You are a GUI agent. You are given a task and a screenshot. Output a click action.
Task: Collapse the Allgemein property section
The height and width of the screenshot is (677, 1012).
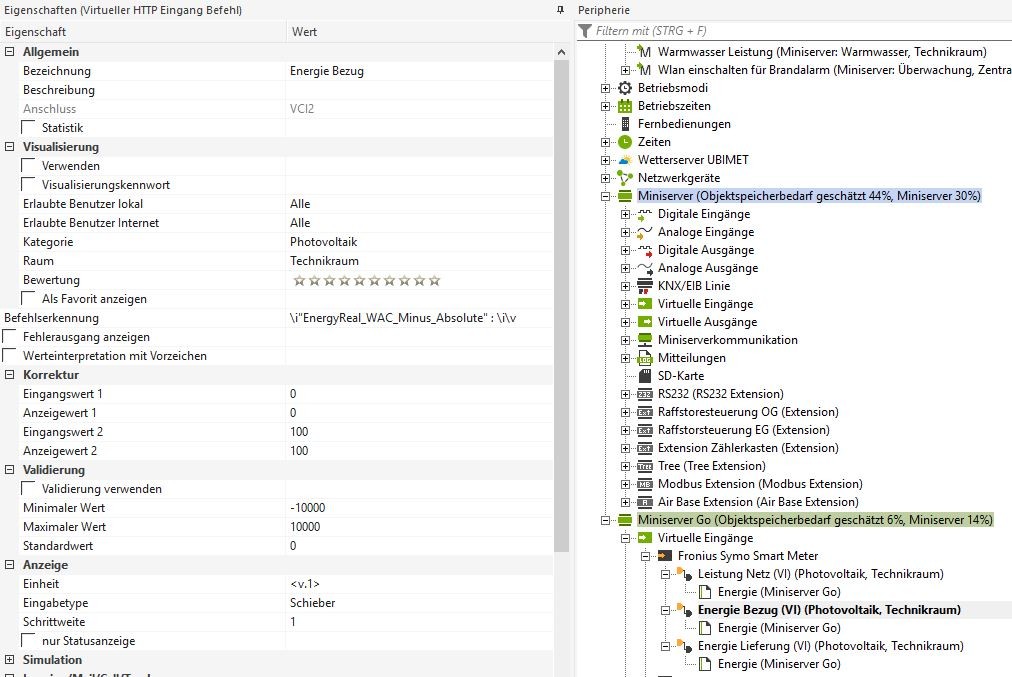(10, 52)
